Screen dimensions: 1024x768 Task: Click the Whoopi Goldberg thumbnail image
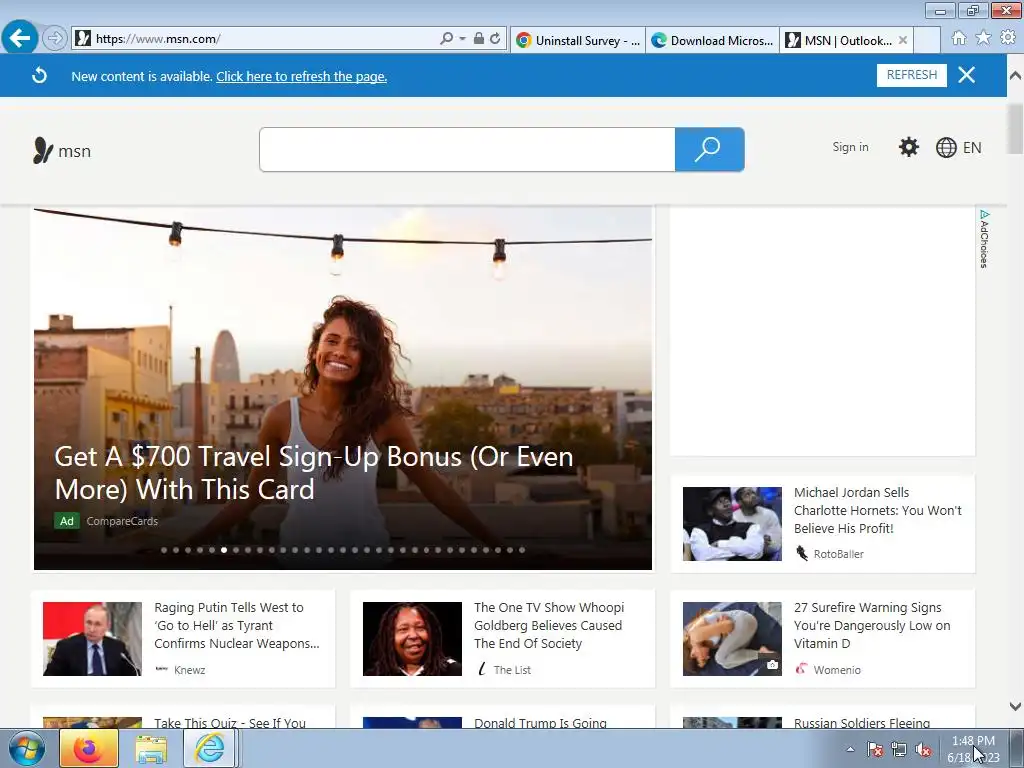click(x=412, y=639)
